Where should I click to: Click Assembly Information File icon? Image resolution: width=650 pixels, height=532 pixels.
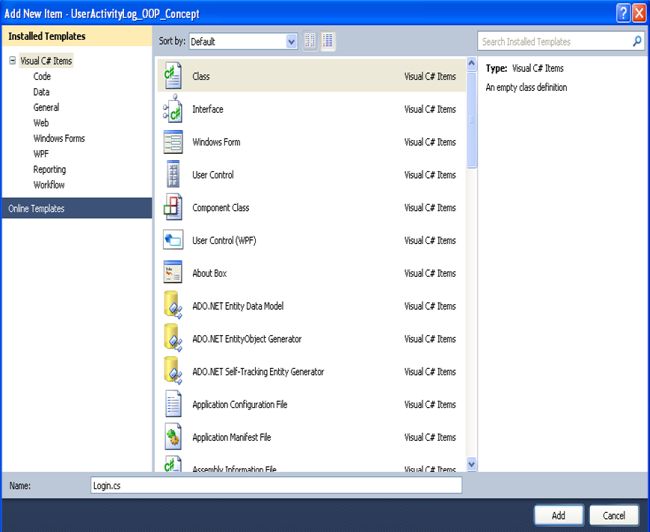pyautogui.click(x=172, y=464)
